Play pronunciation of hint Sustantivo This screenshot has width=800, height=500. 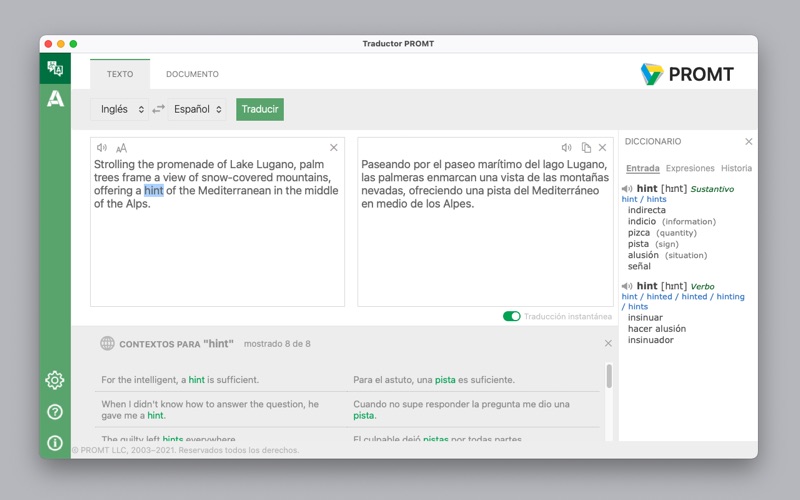(x=627, y=189)
